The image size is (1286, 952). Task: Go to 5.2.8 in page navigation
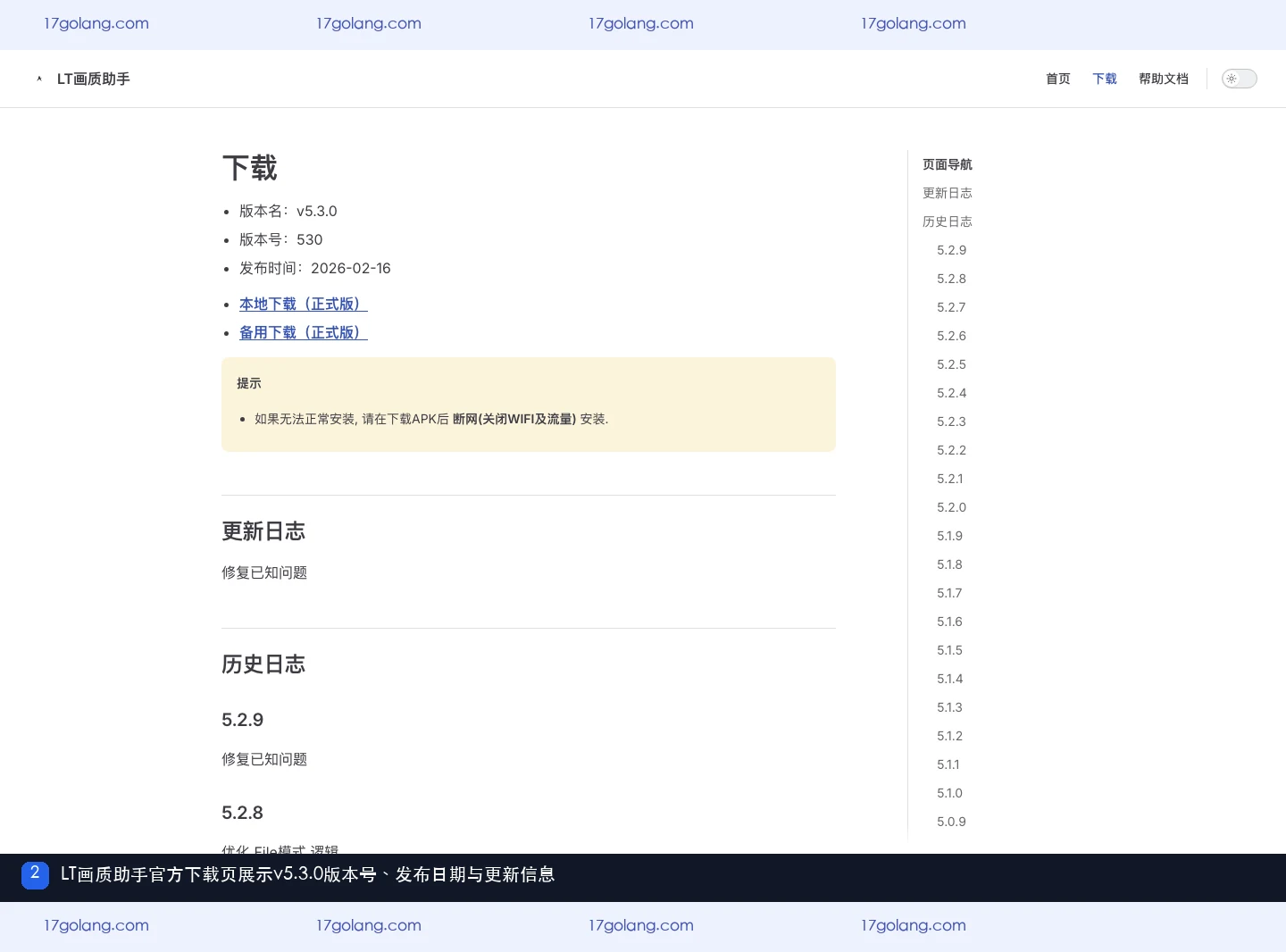point(951,279)
